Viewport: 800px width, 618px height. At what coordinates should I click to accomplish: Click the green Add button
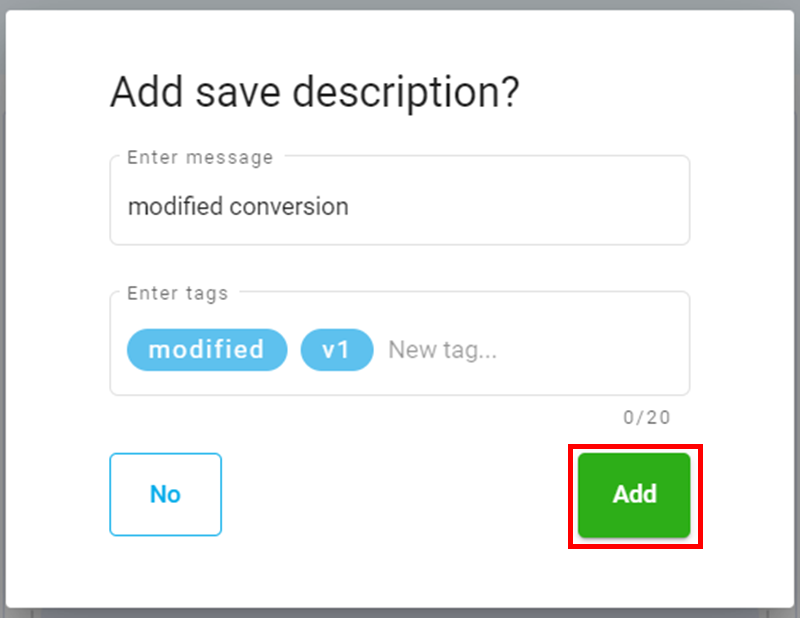pyautogui.click(x=634, y=495)
